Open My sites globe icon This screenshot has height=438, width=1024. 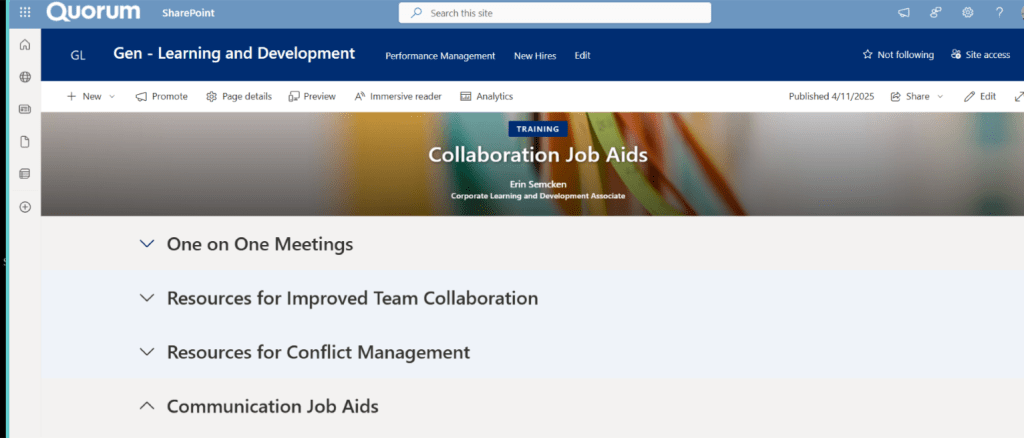(25, 77)
